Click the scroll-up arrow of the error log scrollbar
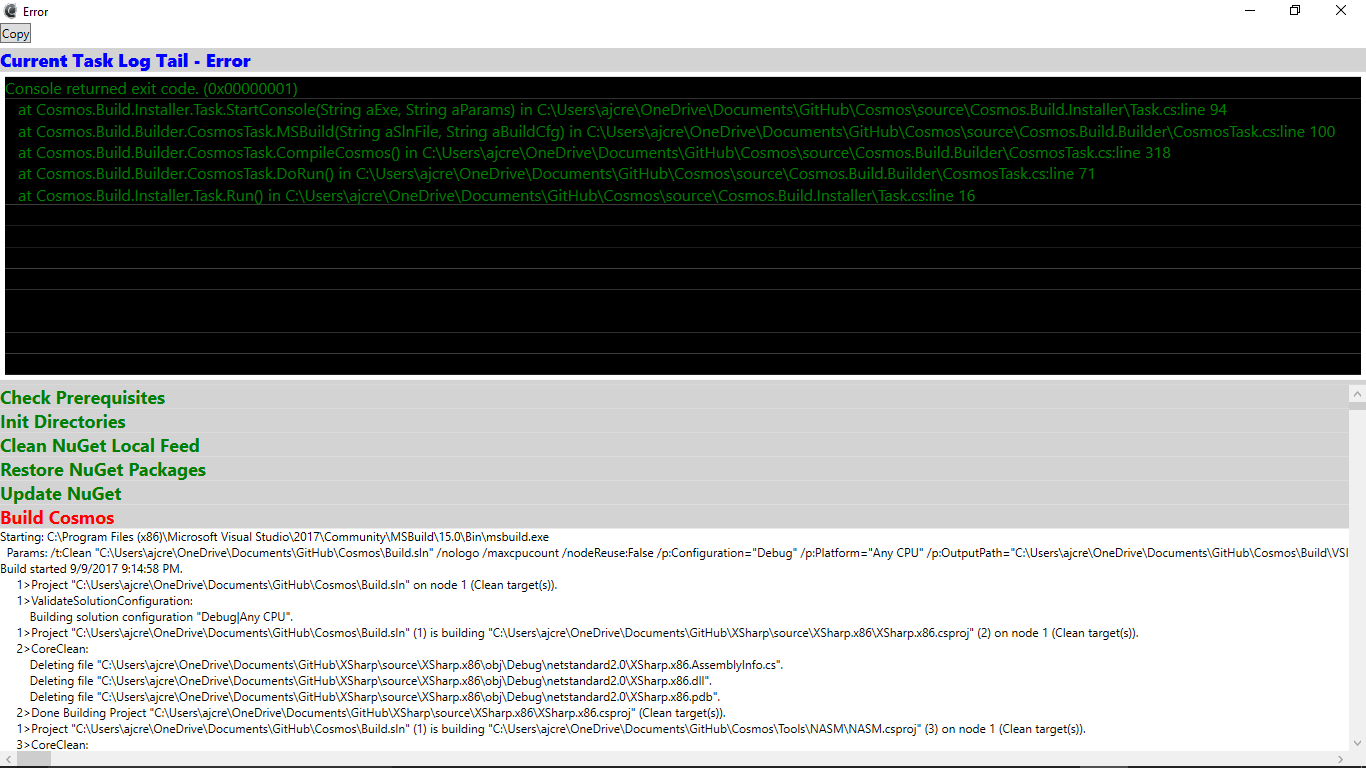Viewport: 1366px width, 768px height. pos(1359,86)
